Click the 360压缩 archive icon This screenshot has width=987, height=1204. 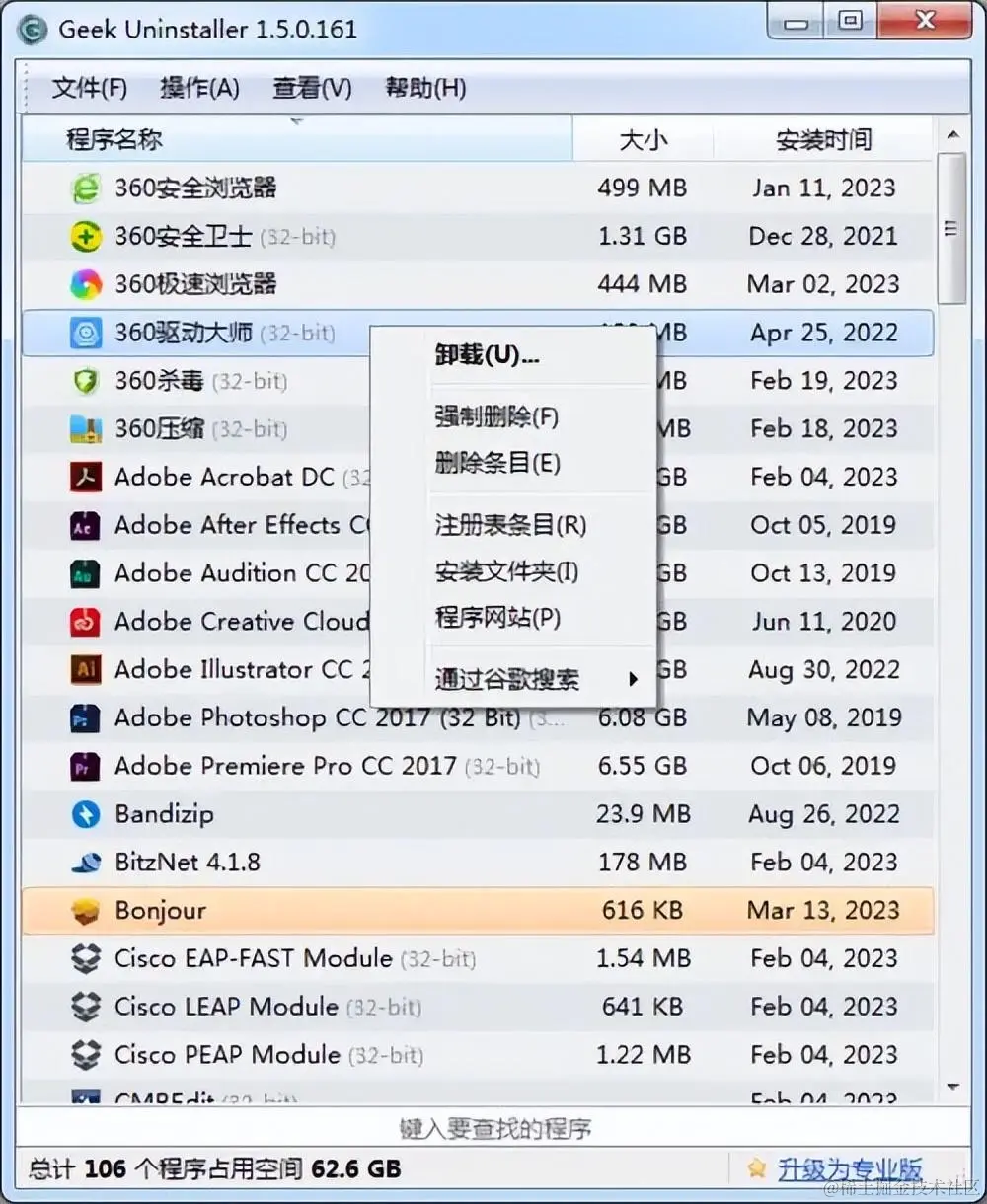point(86,428)
